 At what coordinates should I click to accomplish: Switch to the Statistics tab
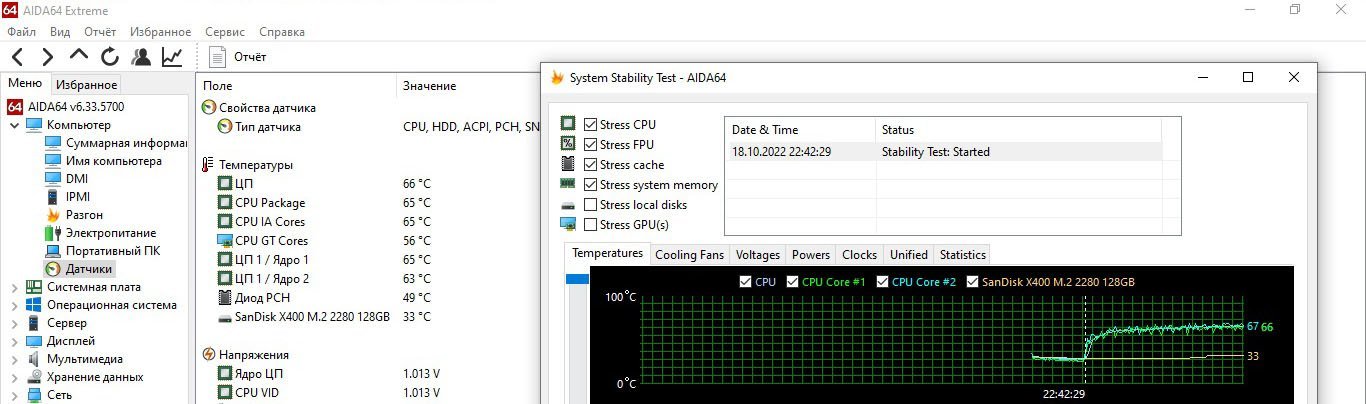(963, 255)
